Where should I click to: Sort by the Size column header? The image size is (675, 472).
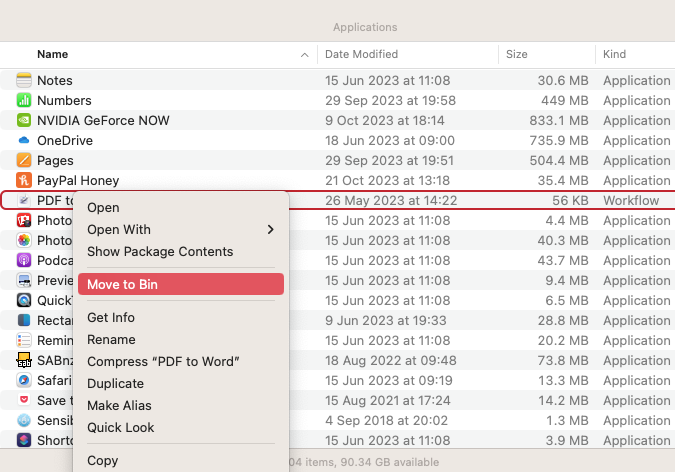coord(517,54)
